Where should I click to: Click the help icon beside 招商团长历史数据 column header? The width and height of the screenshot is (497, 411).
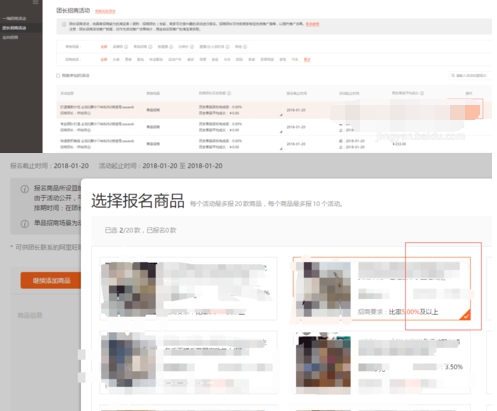click(x=229, y=93)
